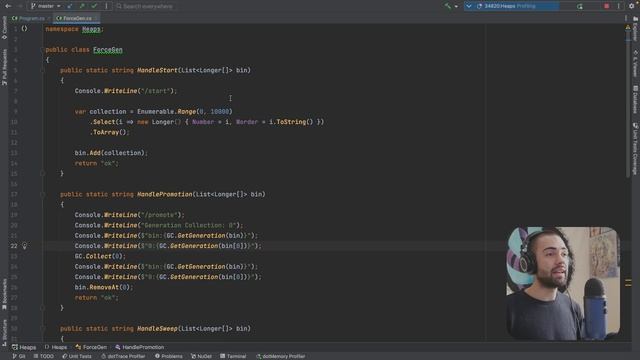Click the Search everywhere field
Viewport: 640px width, 360px height.
click(x=144, y=6)
